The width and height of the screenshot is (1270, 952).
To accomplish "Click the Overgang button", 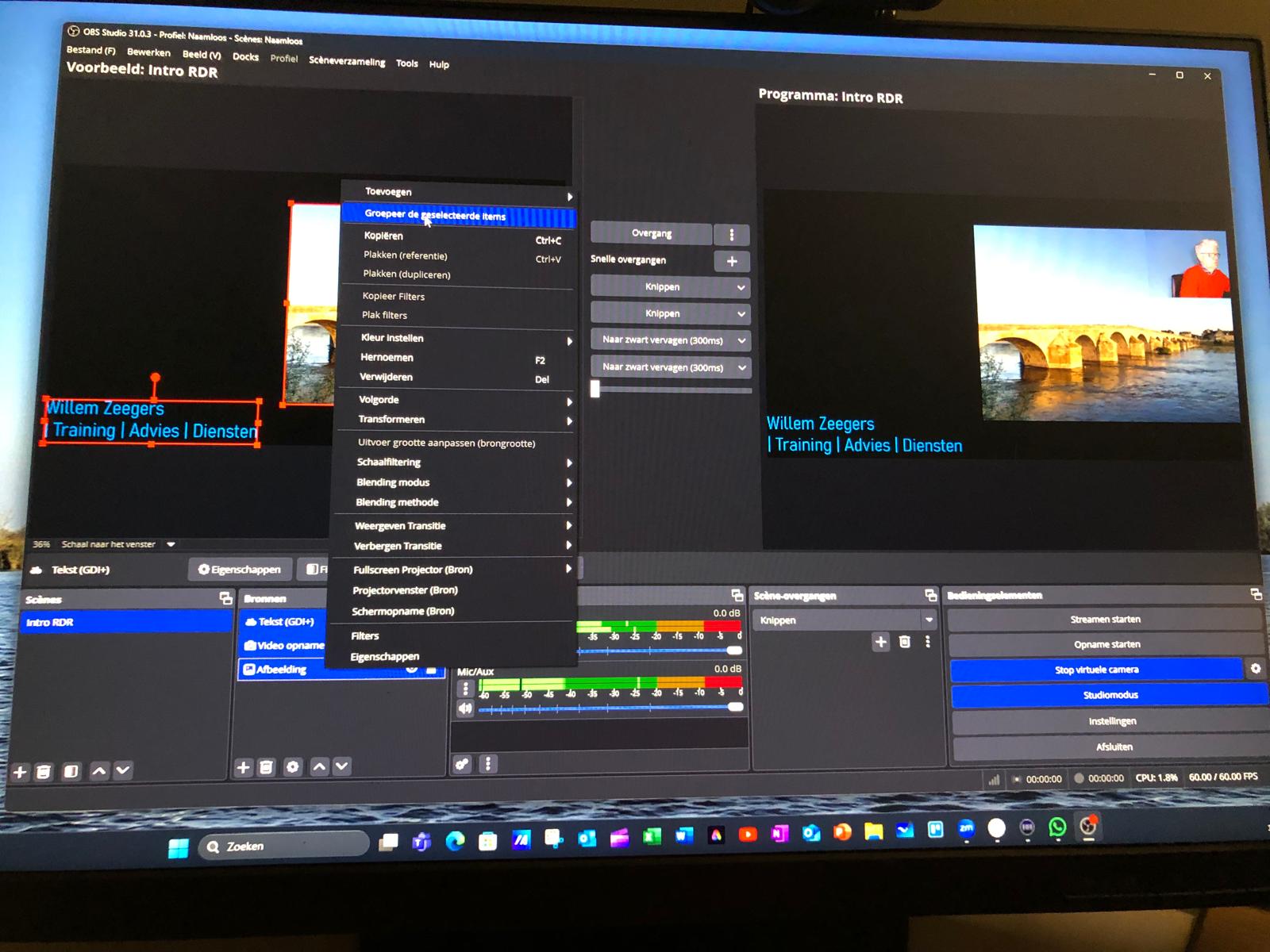I will pyautogui.click(x=652, y=233).
